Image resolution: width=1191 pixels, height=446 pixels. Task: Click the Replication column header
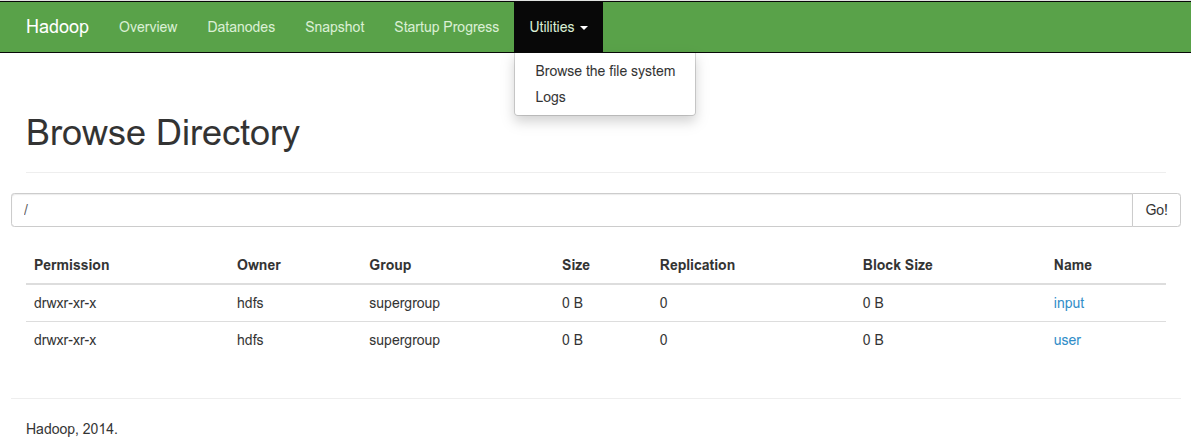click(x=697, y=265)
